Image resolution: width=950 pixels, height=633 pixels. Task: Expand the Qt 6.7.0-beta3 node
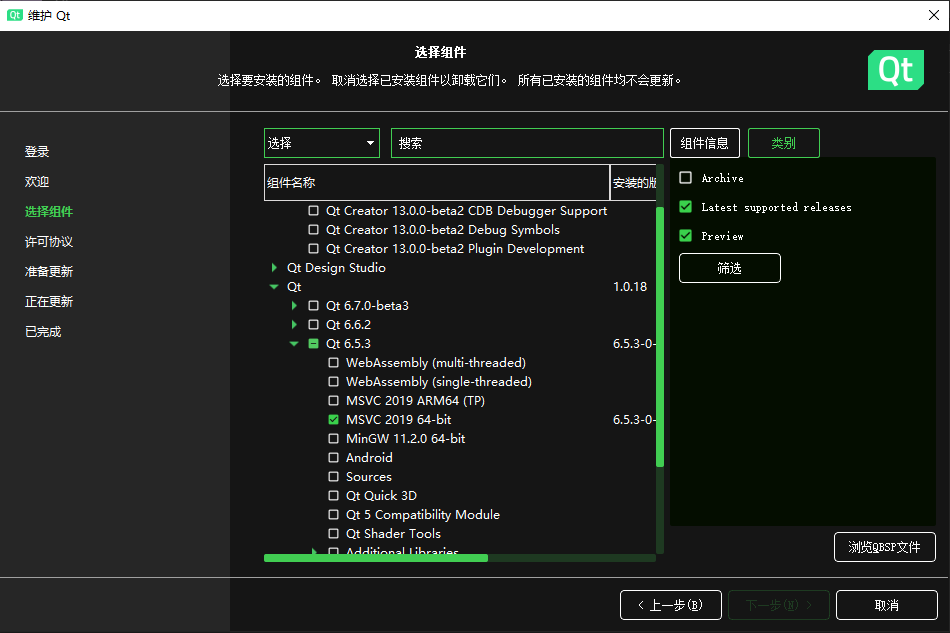point(294,305)
